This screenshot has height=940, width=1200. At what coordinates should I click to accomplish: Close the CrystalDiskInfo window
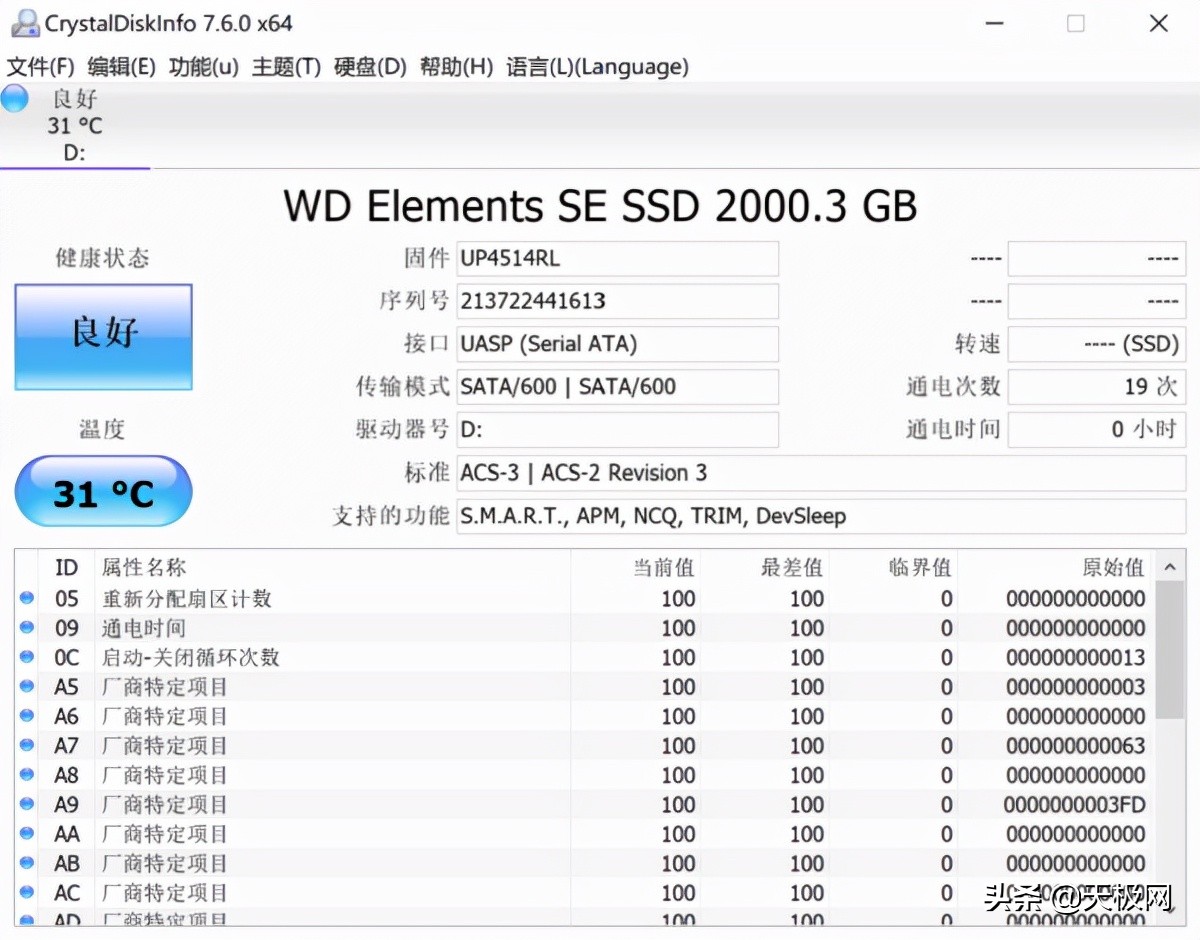pos(1159,23)
